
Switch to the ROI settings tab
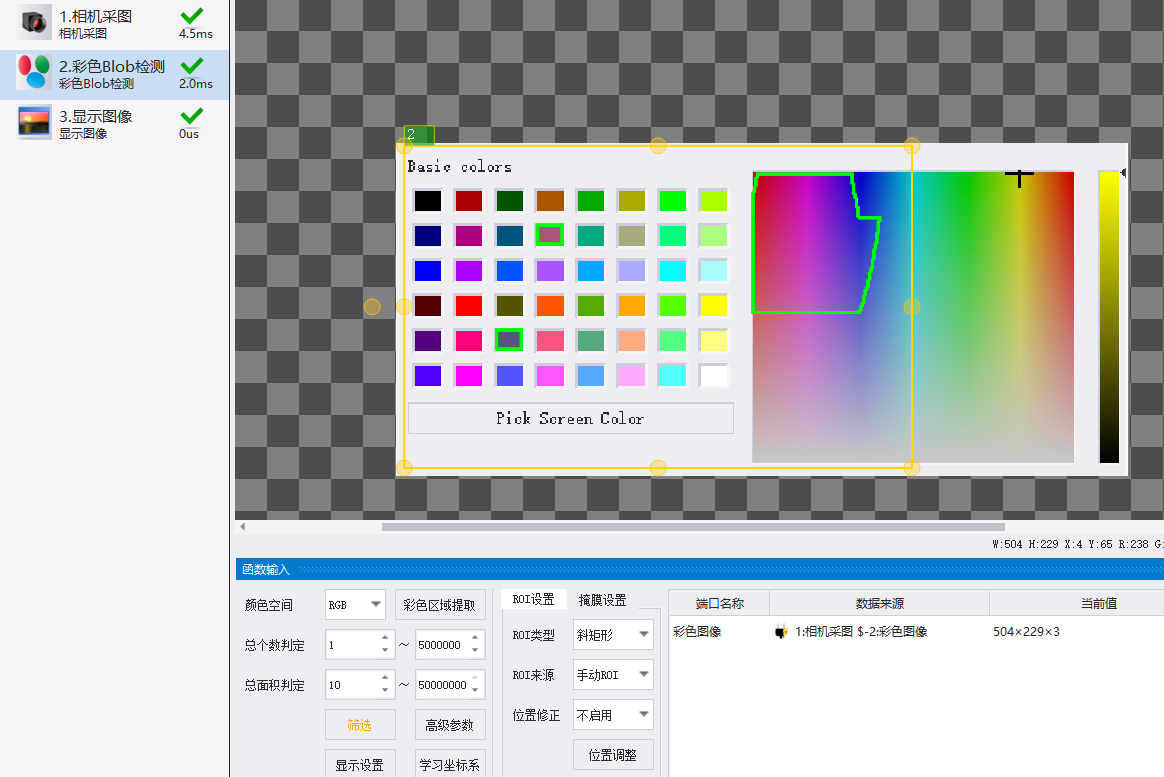coord(534,600)
